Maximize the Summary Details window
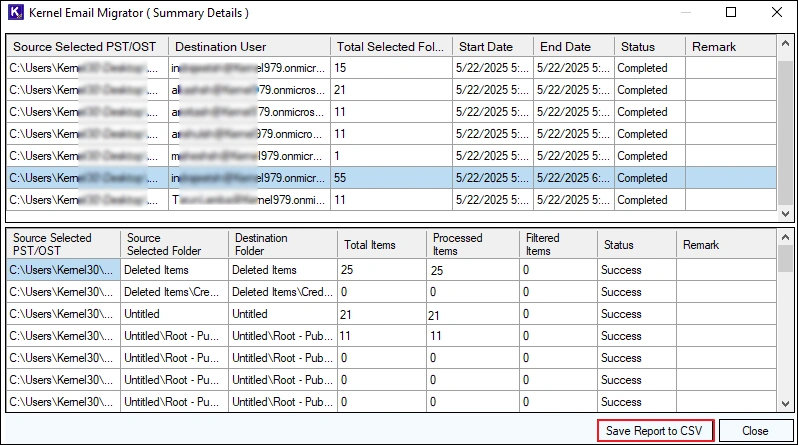The height and width of the screenshot is (445, 798). click(731, 12)
